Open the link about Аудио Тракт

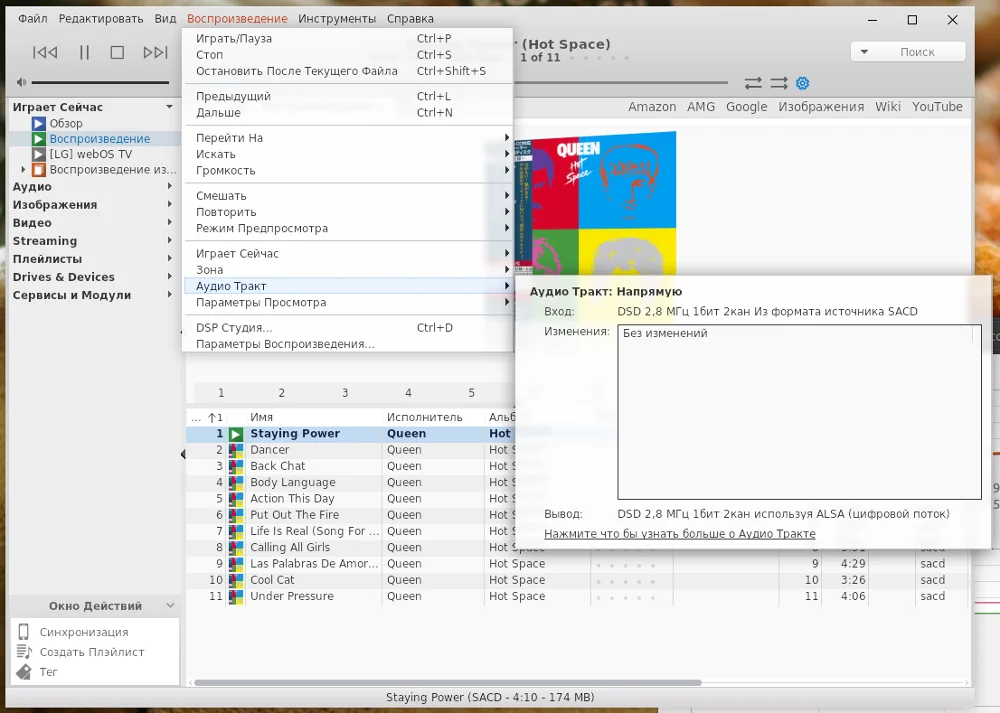pyautogui.click(x=680, y=534)
